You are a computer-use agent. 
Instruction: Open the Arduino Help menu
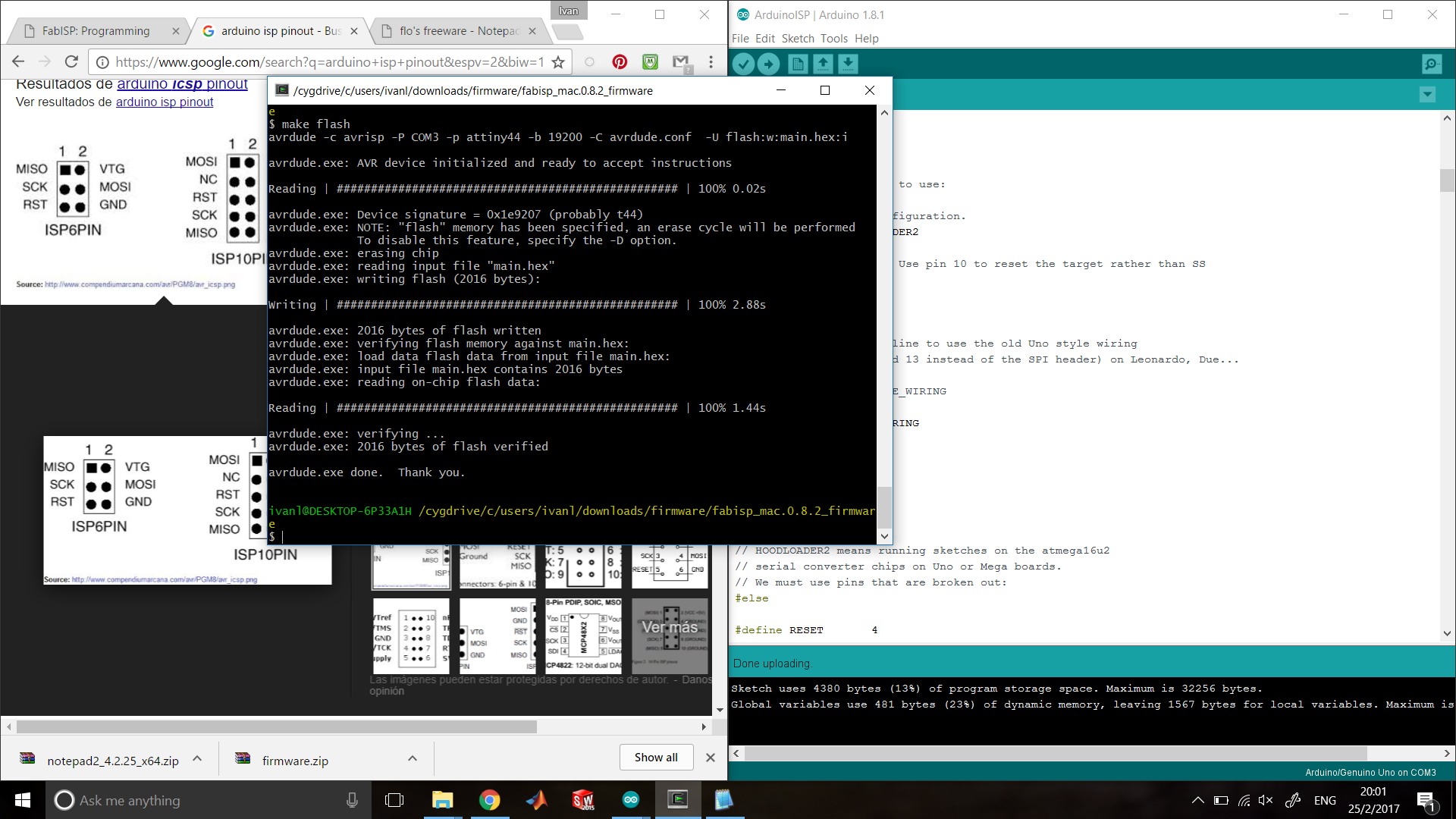[x=866, y=39]
